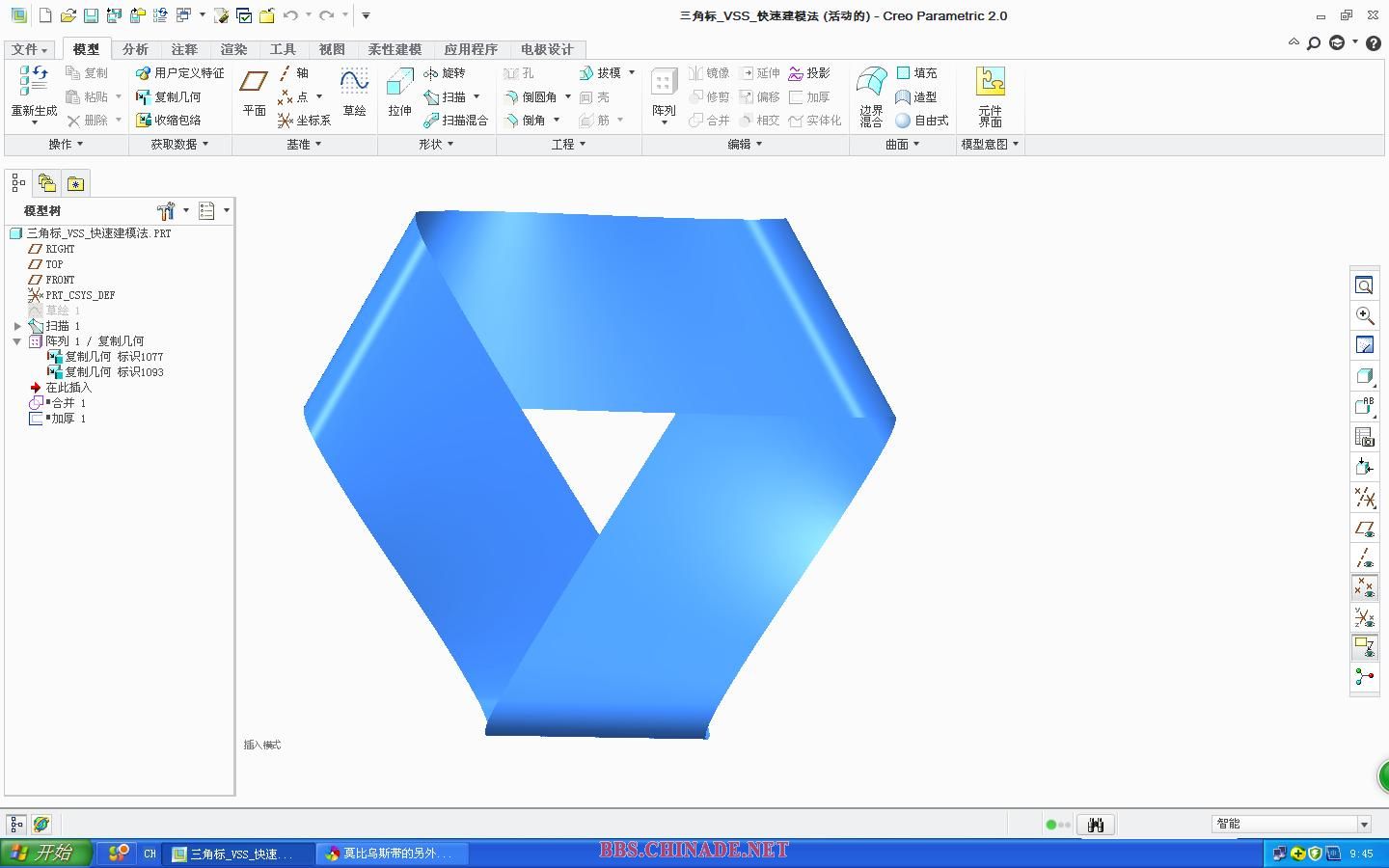The width and height of the screenshot is (1389, 868).
Task: Click the Undo arrow icon
Action: [290, 15]
